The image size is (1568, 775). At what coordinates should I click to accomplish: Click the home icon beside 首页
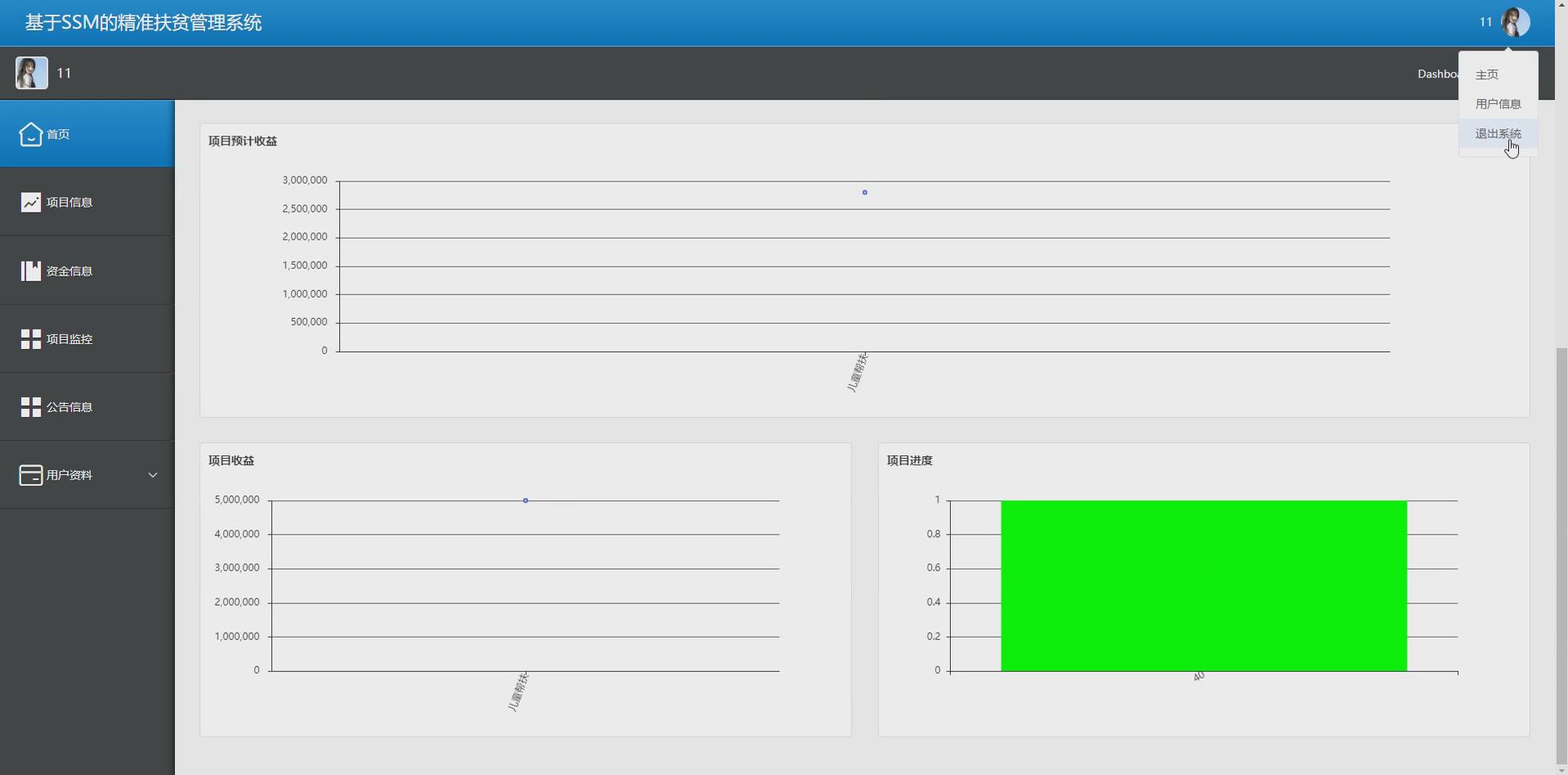tap(30, 134)
